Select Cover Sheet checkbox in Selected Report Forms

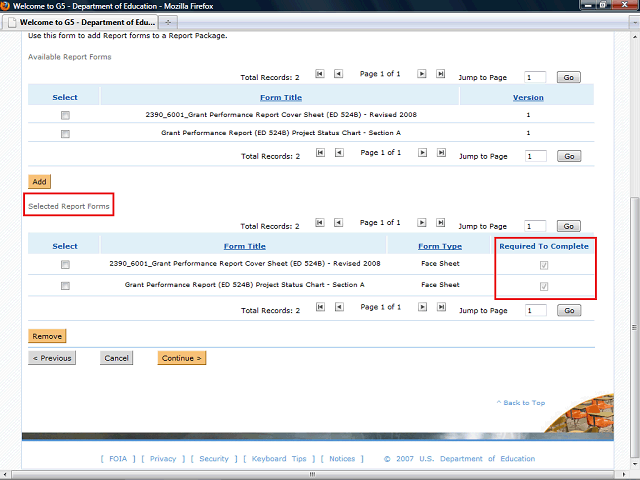(65, 265)
